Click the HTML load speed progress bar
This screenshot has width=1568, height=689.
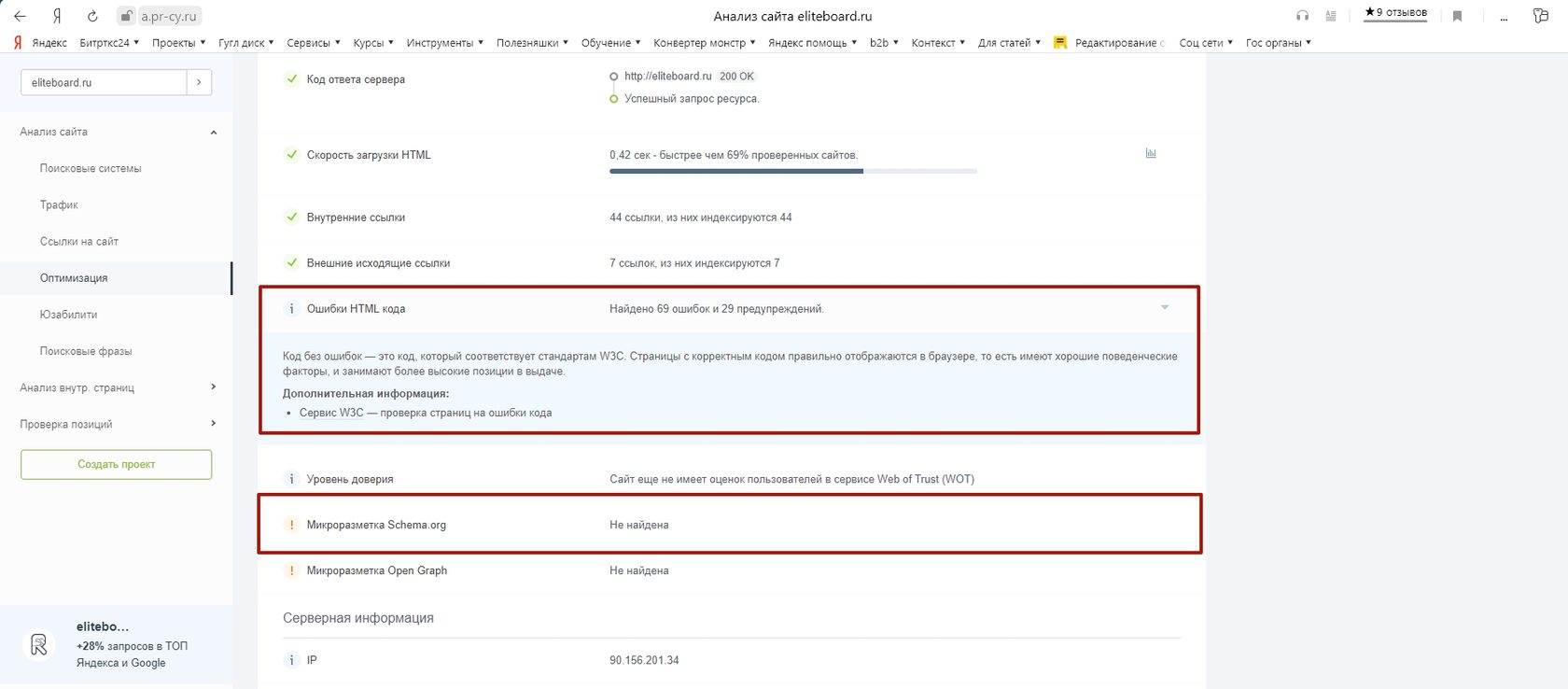tap(793, 172)
